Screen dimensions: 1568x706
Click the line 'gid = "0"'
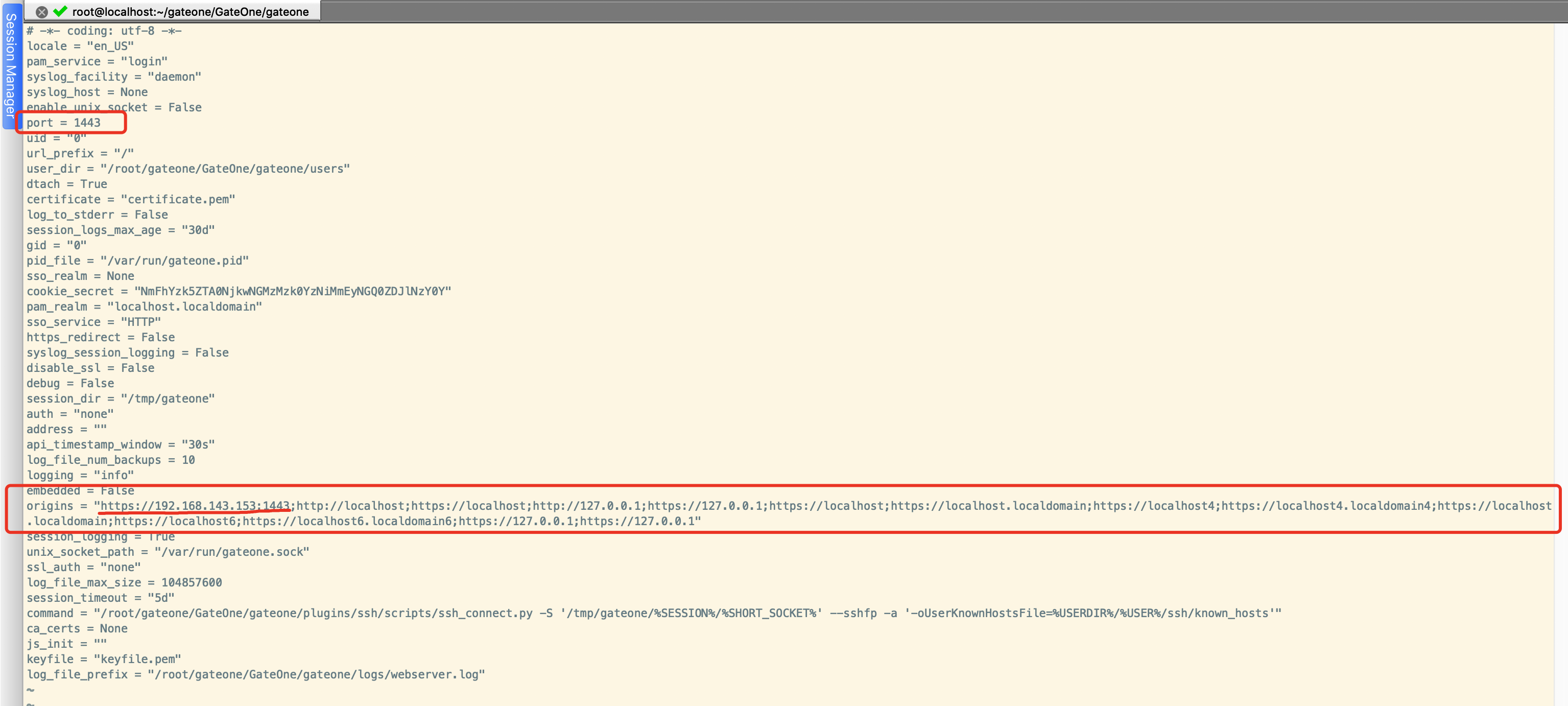coord(57,245)
